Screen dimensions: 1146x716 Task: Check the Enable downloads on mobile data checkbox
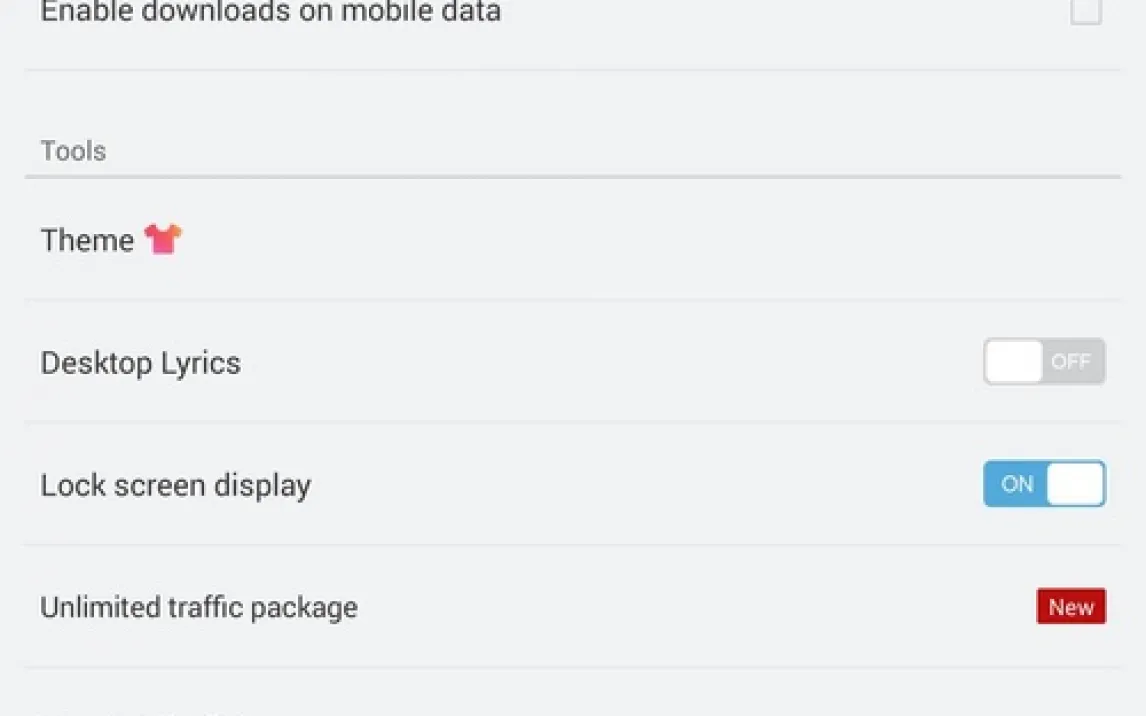1085,12
